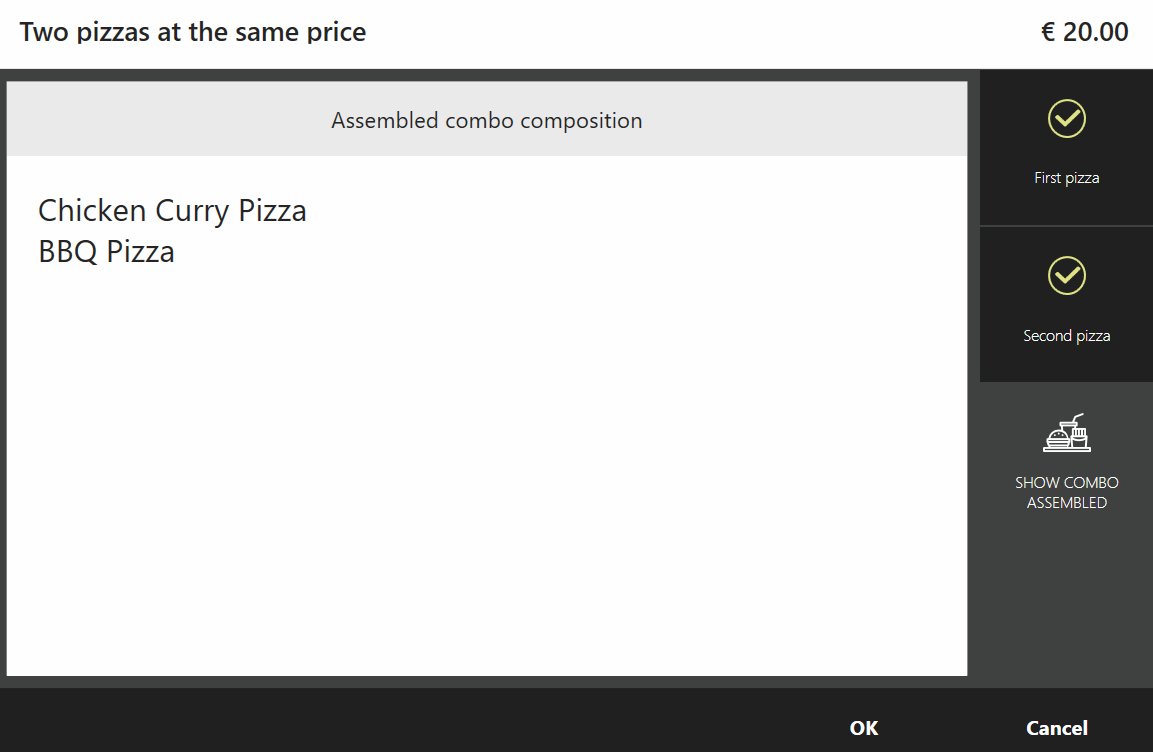
Task: Click the euro sign in the price
Action: pos(1048,32)
